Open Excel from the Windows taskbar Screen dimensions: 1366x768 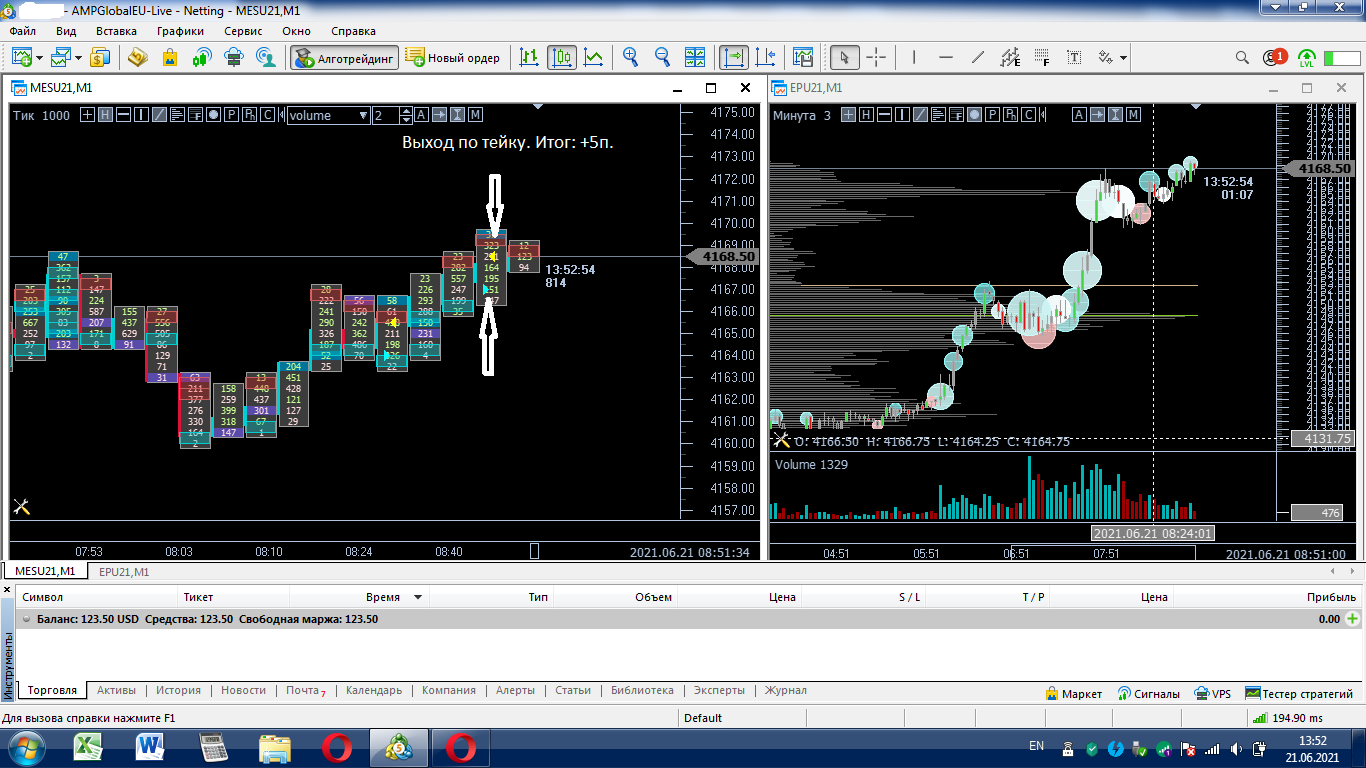[x=90, y=746]
